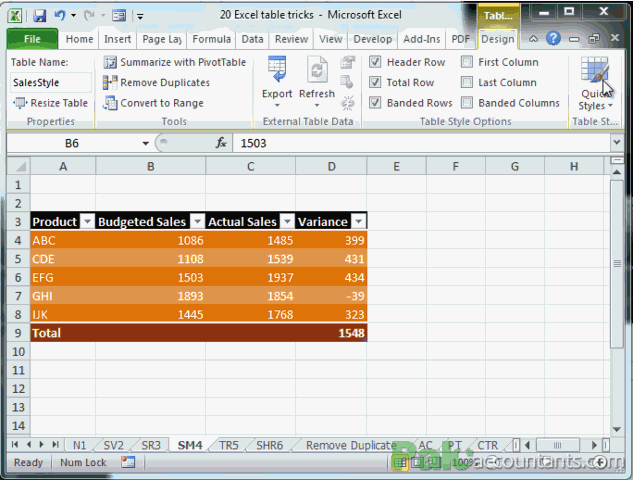Open the Actual Sales filter dropdown

pos(287,221)
